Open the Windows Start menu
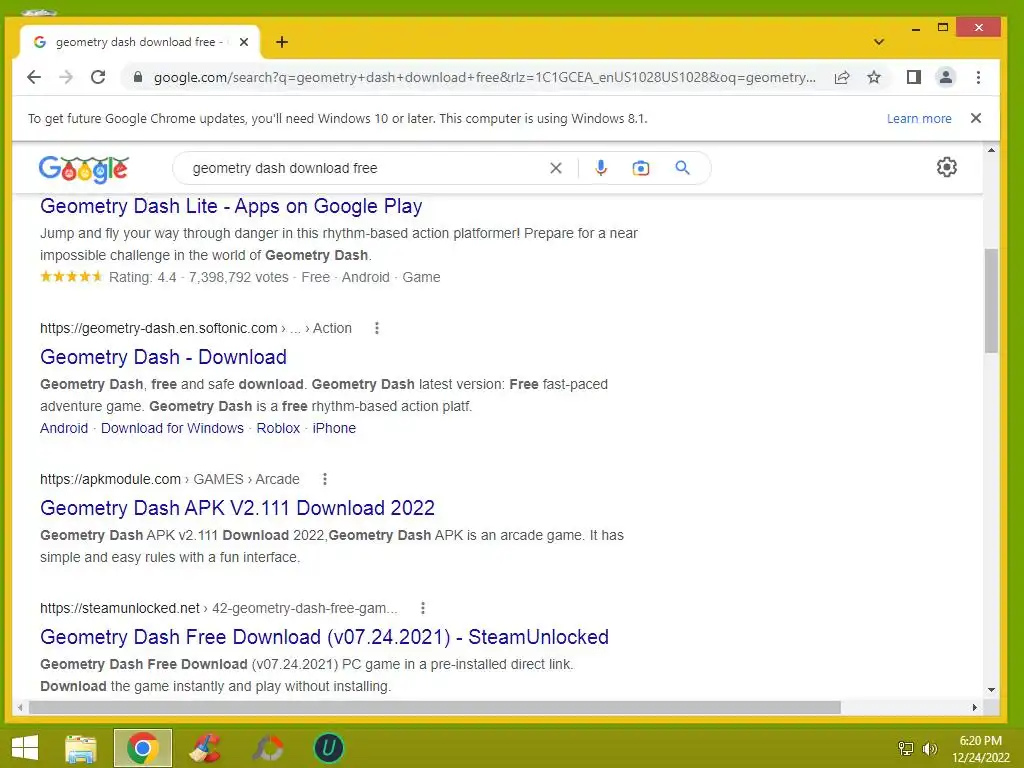Viewport: 1024px width, 768px height. tap(25, 748)
